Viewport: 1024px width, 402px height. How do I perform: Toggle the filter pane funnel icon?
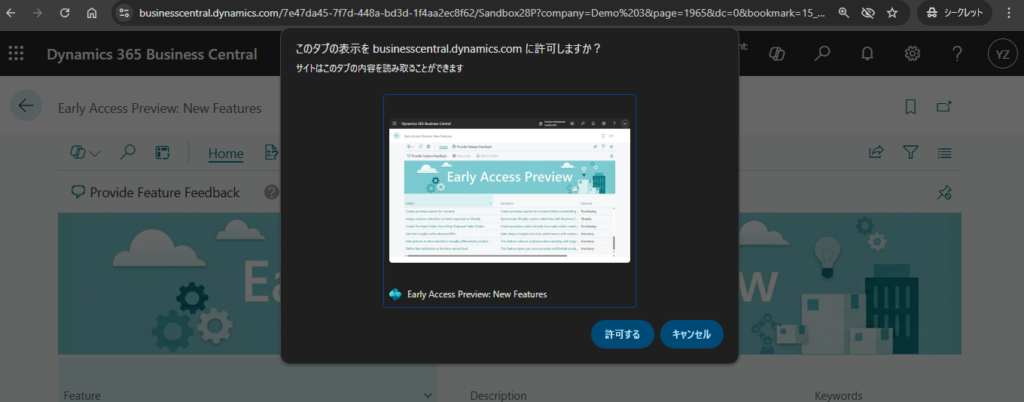tap(910, 153)
